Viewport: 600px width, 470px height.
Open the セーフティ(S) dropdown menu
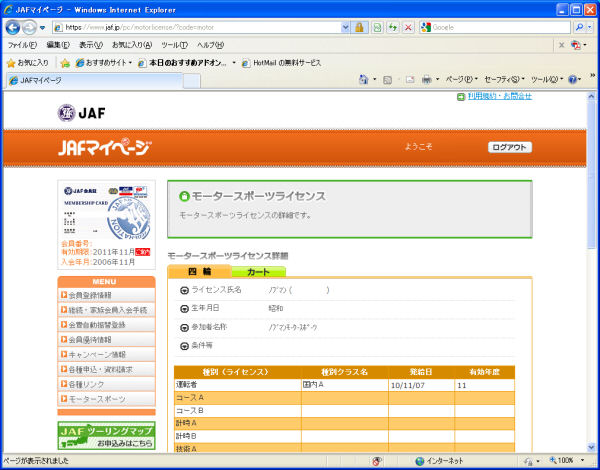(503, 79)
